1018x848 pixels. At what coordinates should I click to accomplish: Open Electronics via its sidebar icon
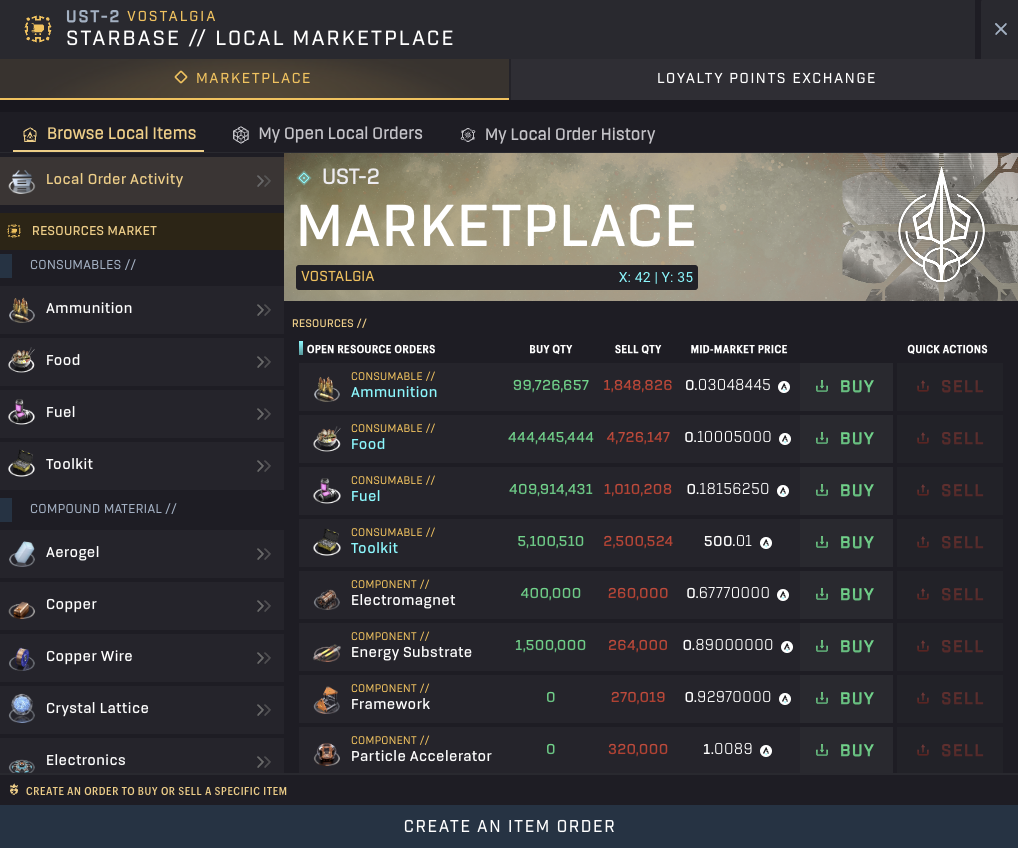22,760
